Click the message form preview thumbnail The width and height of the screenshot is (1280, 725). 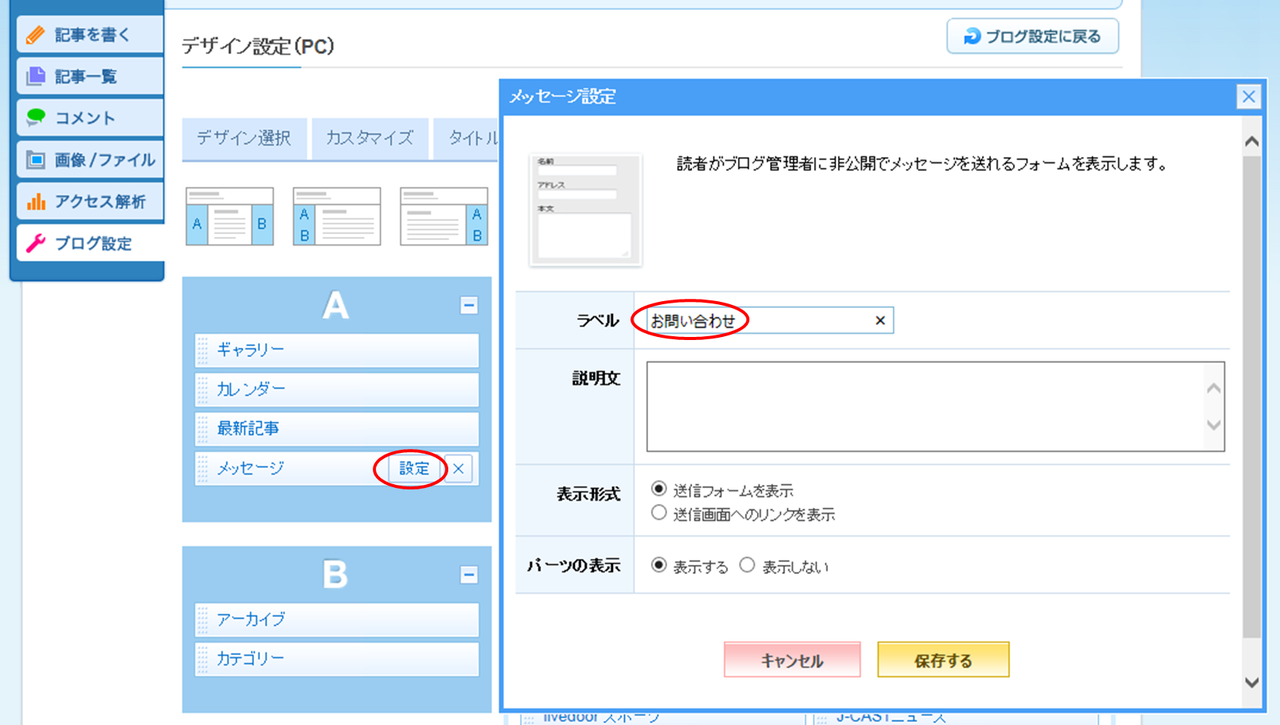pyautogui.click(x=586, y=210)
